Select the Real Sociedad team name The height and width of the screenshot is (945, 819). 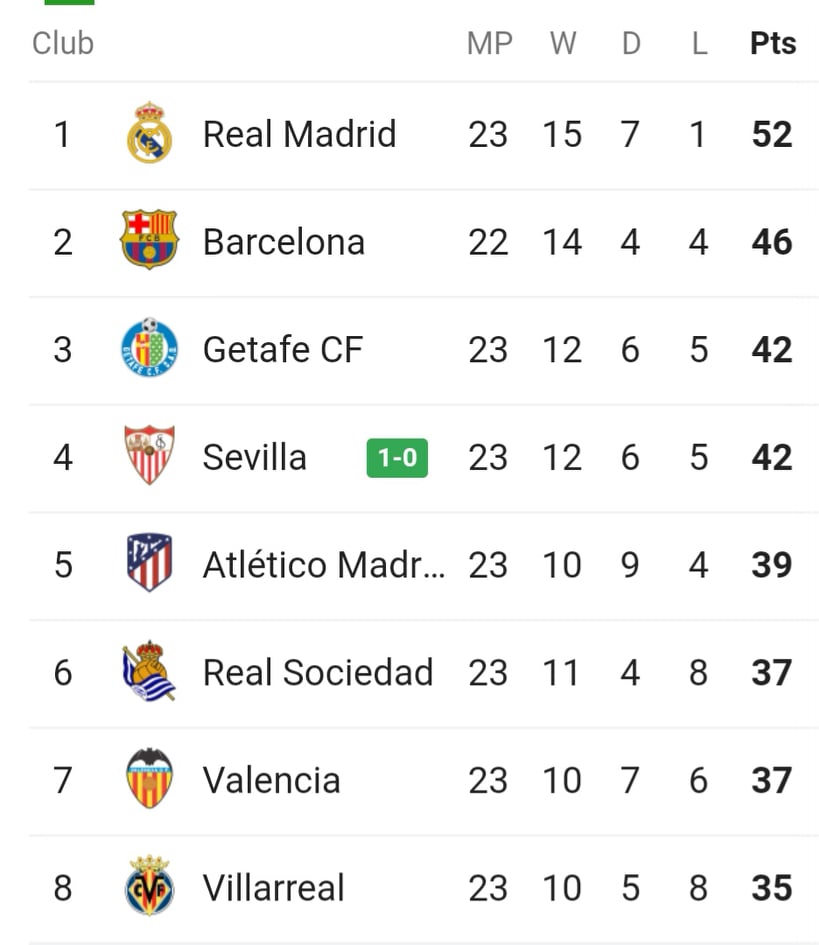click(318, 673)
